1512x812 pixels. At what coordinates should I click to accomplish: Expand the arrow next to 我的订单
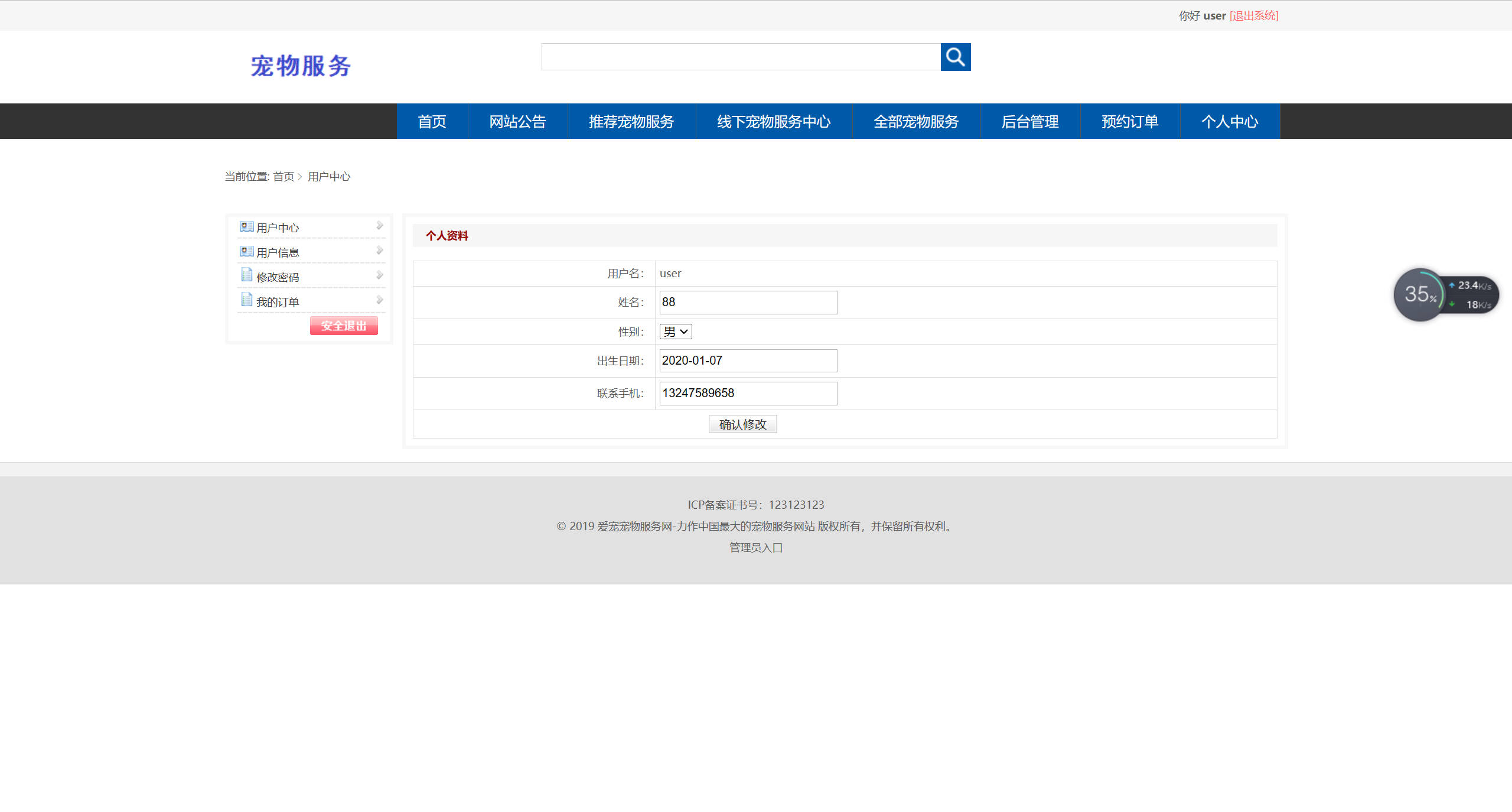(x=380, y=299)
